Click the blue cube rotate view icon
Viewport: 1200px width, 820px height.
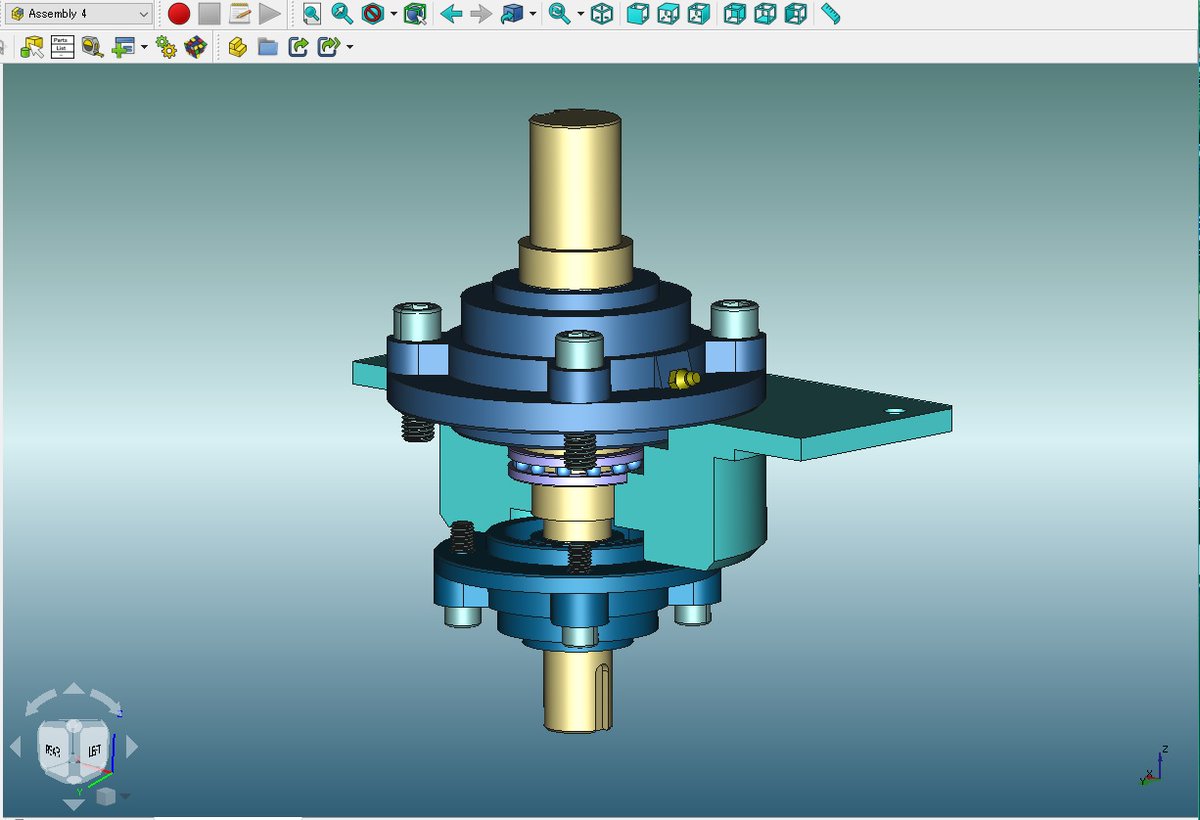[512, 14]
